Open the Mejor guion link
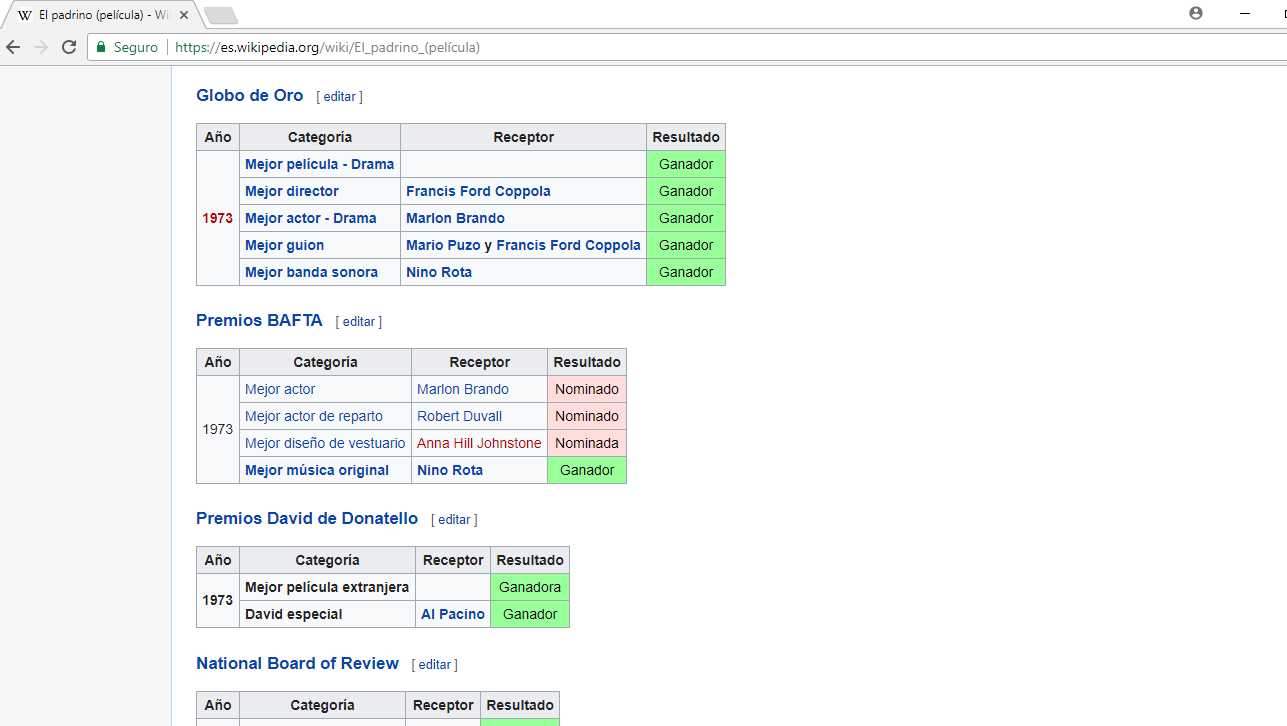This screenshot has height=726, width=1287. pos(284,245)
